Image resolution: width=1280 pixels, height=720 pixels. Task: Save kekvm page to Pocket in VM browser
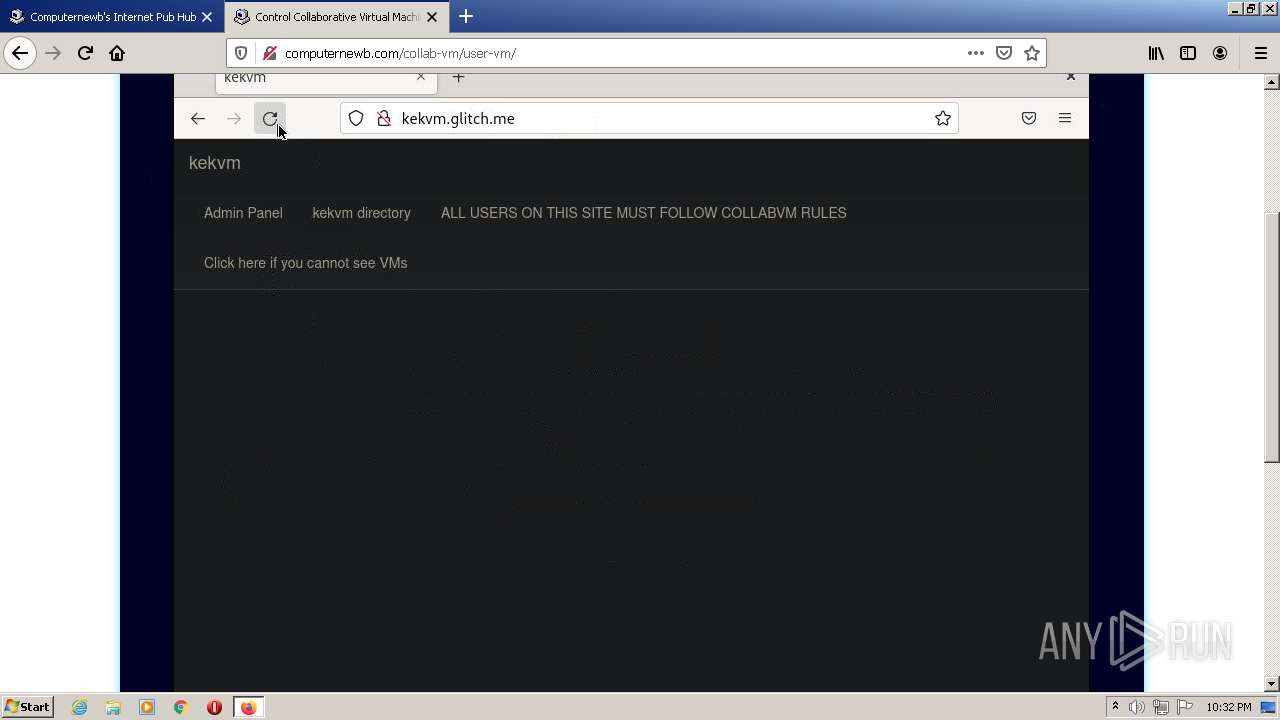1029,118
